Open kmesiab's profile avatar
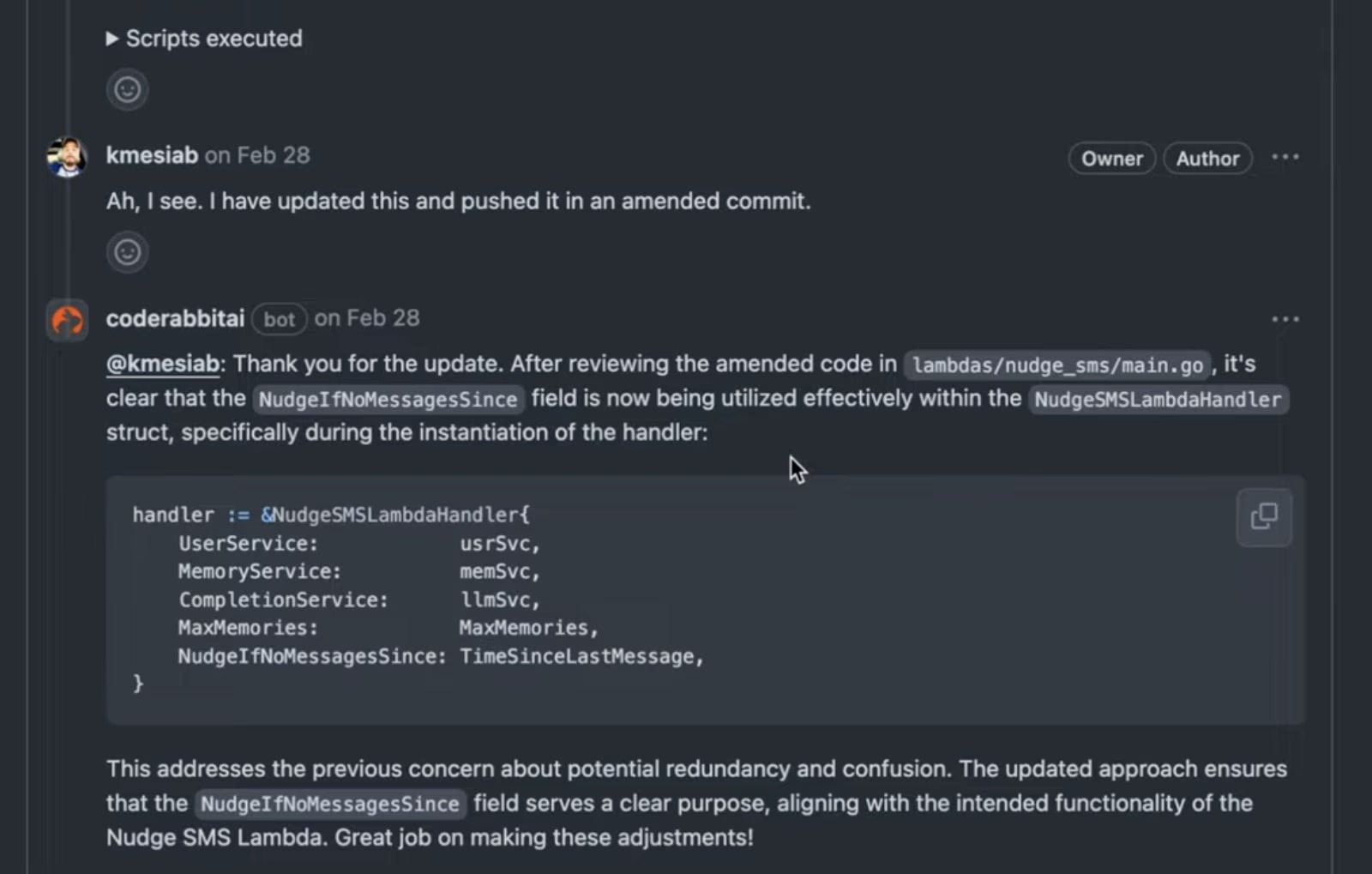The height and width of the screenshot is (874, 1372). tap(67, 157)
